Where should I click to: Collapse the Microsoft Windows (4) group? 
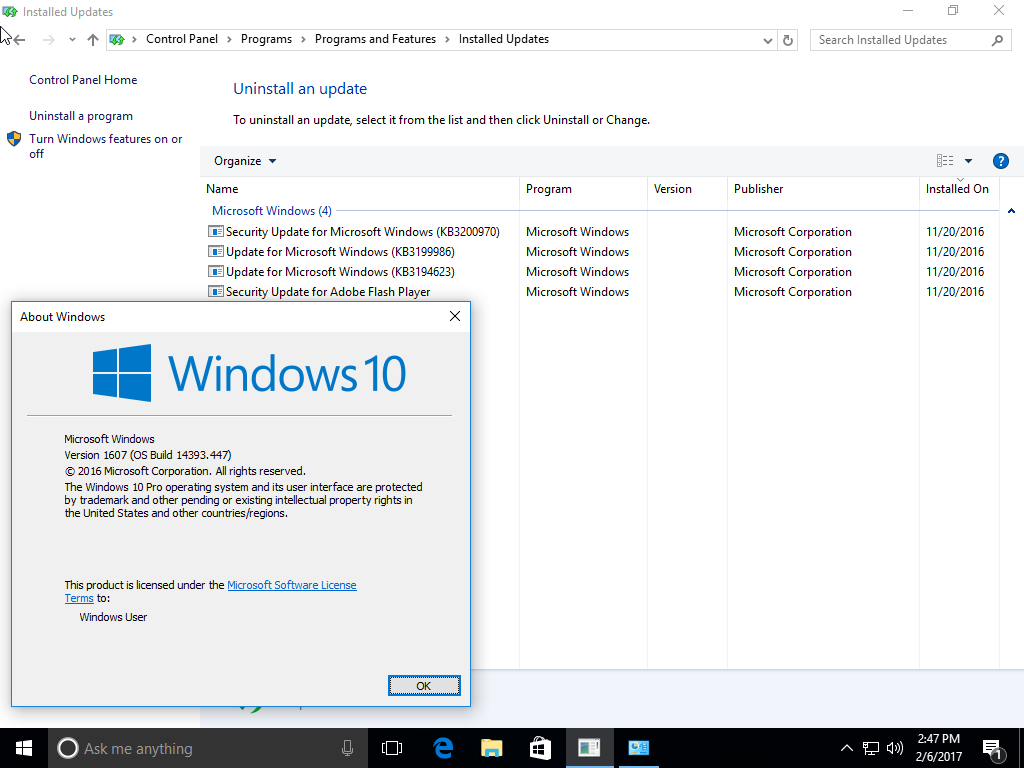[1011, 211]
